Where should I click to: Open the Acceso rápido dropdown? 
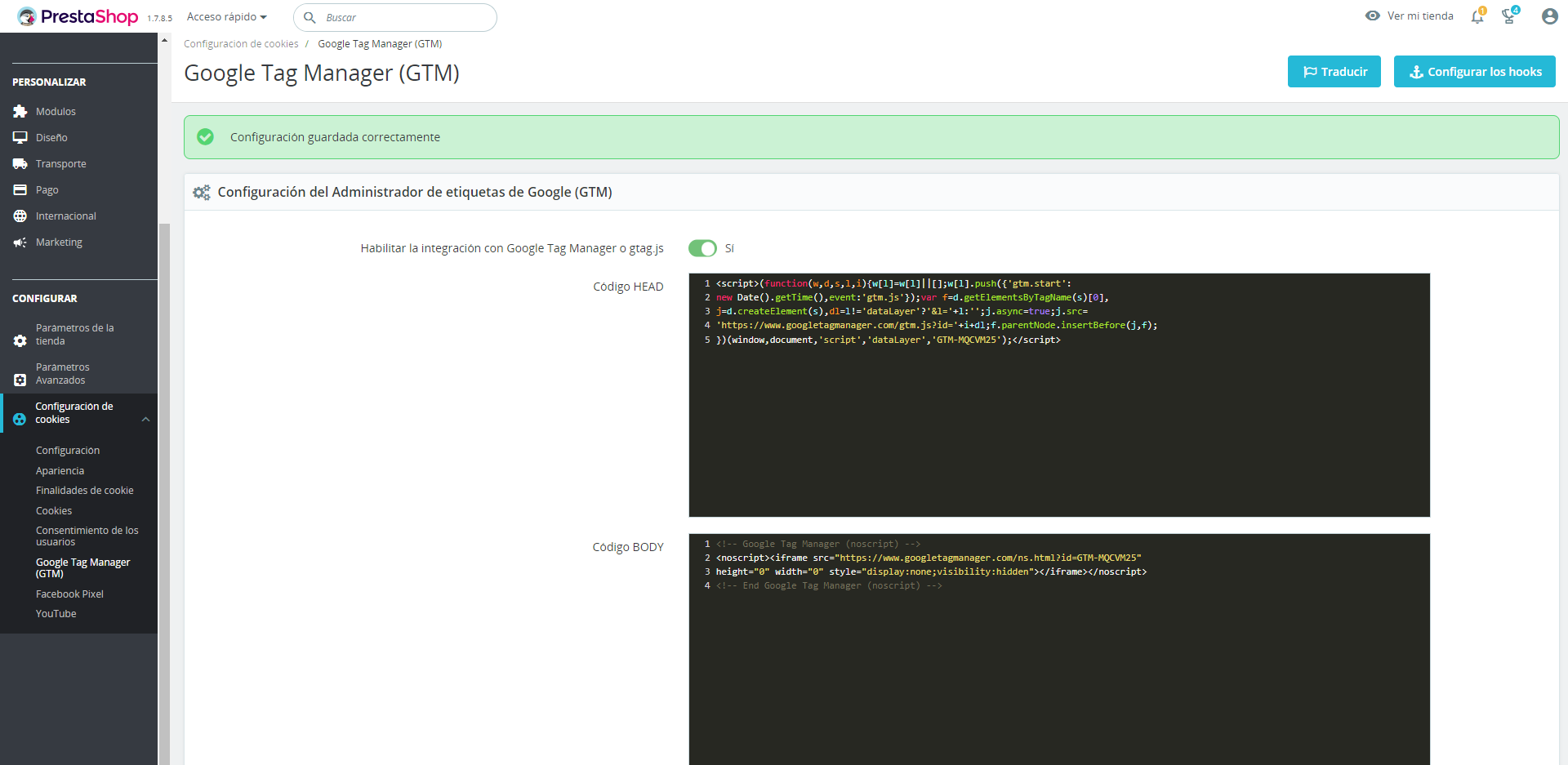point(226,17)
